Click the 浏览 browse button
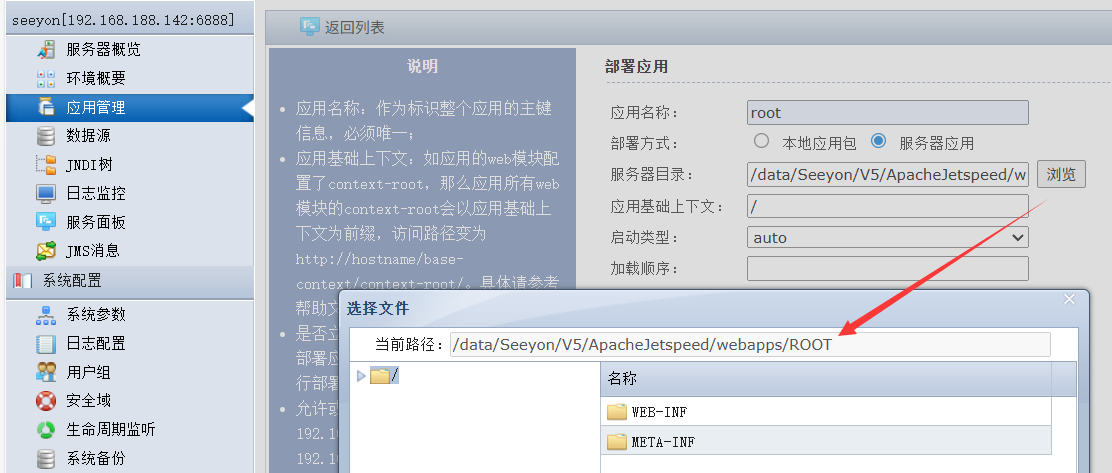 point(1061,174)
